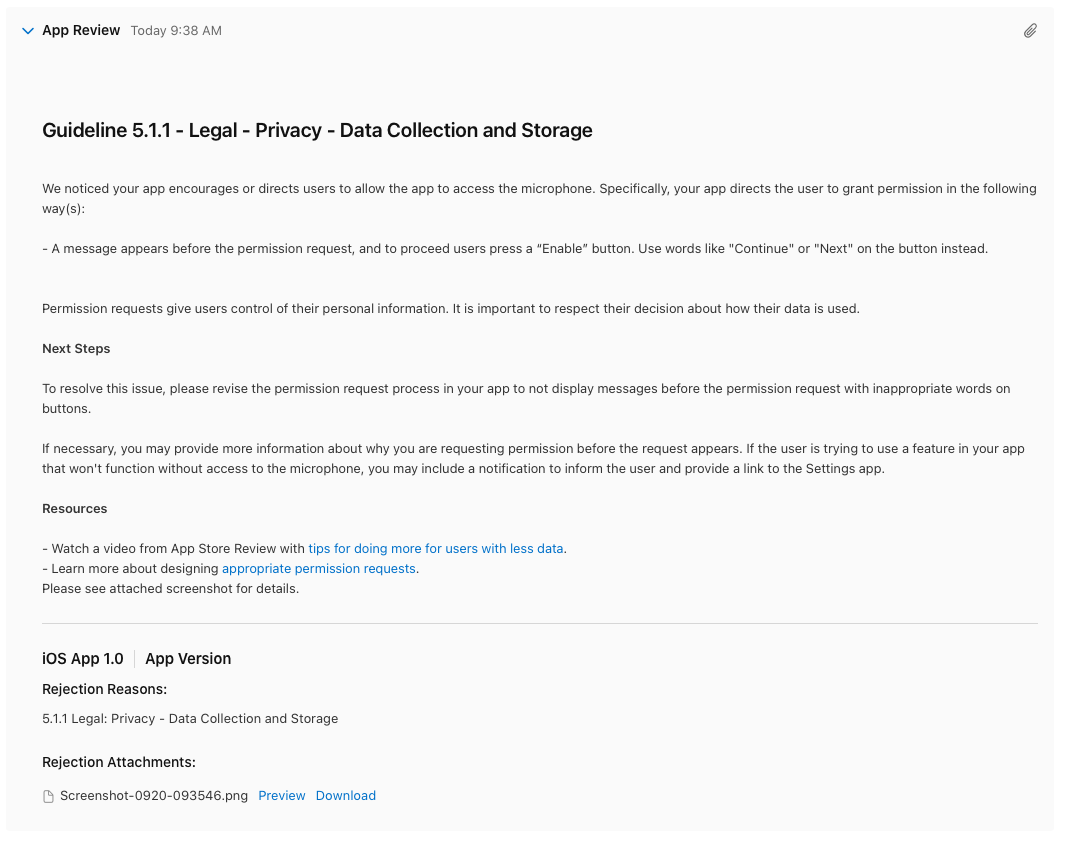Image resolution: width=1066 pixels, height=842 pixels.
Task: Click the paperclip attachment icon
Action: click(x=1030, y=31)
